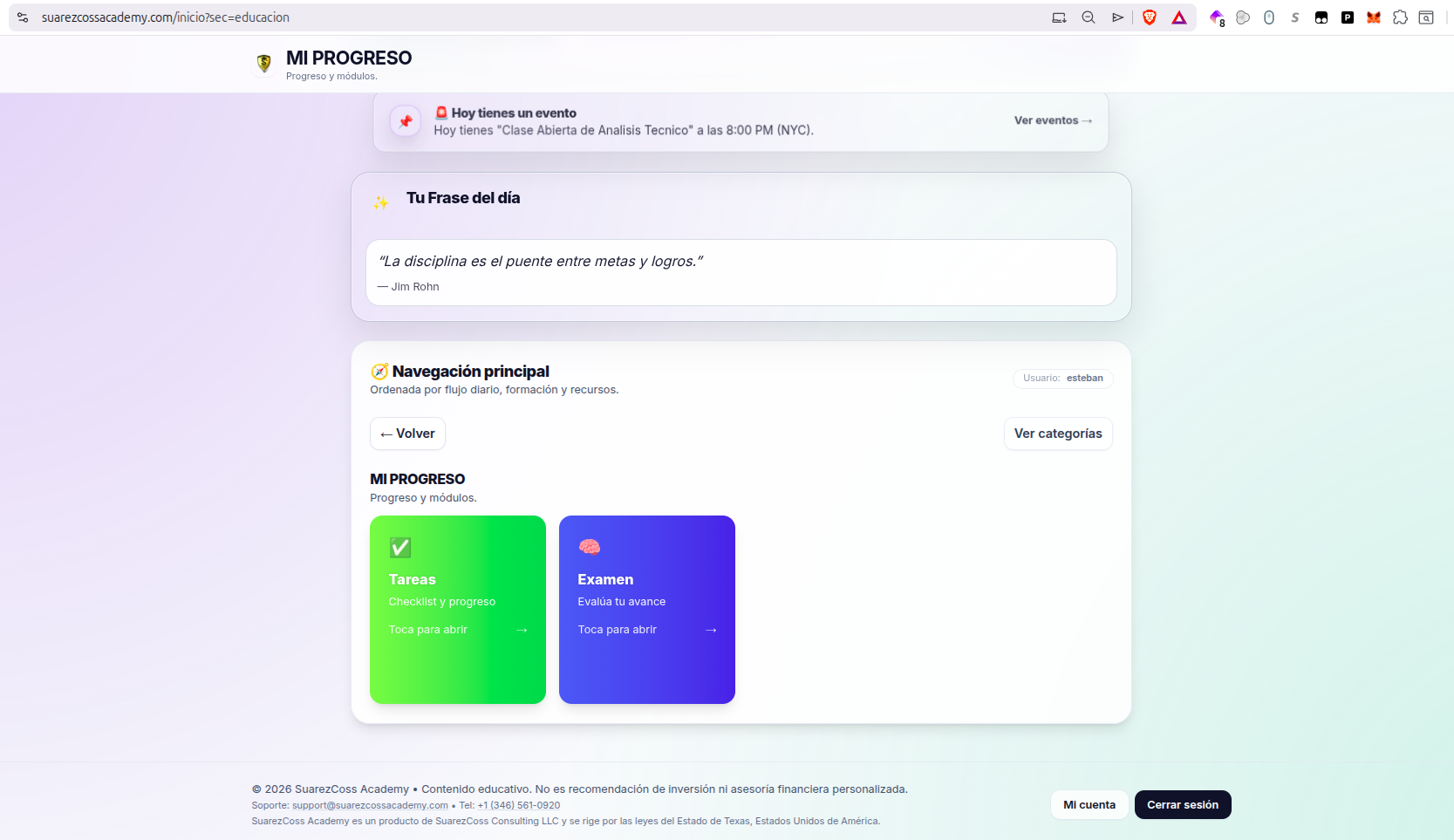Open the Tareas checklist card
The image size is (1454, 840).
[x=458, y=609]
